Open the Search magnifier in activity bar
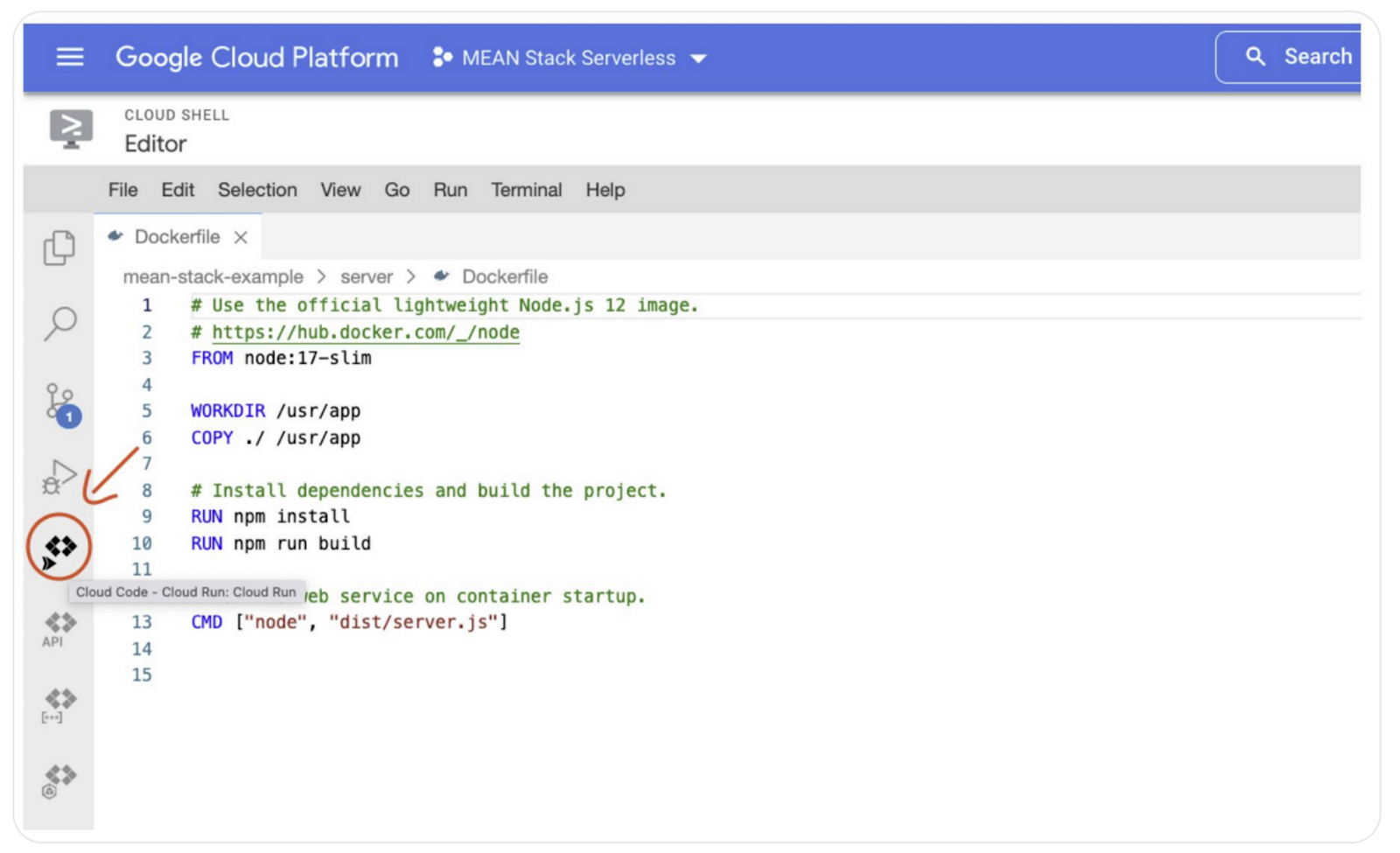 60,323
